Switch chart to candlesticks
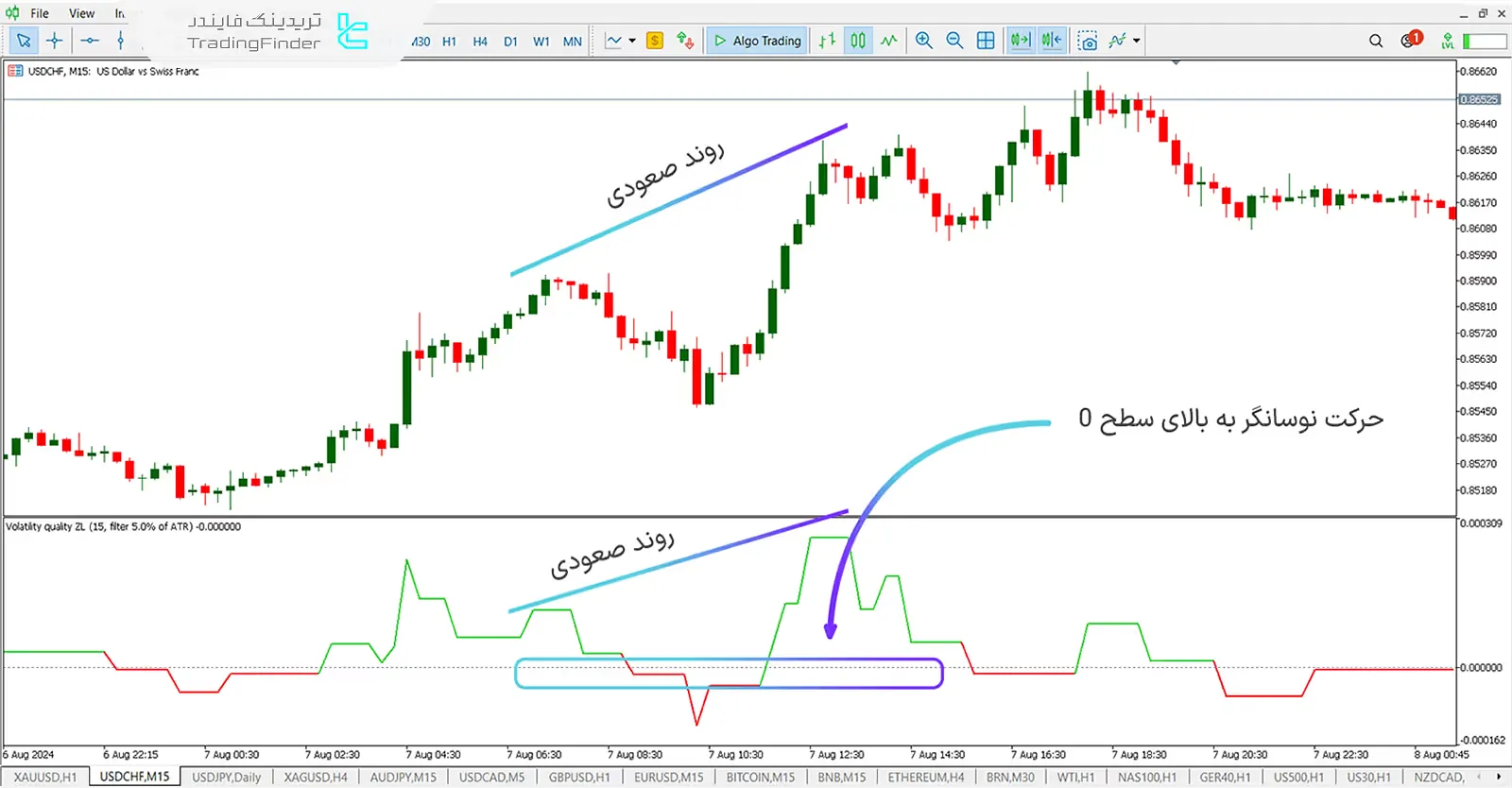Screen dimensions: 1512x788 tap(858, 41)
